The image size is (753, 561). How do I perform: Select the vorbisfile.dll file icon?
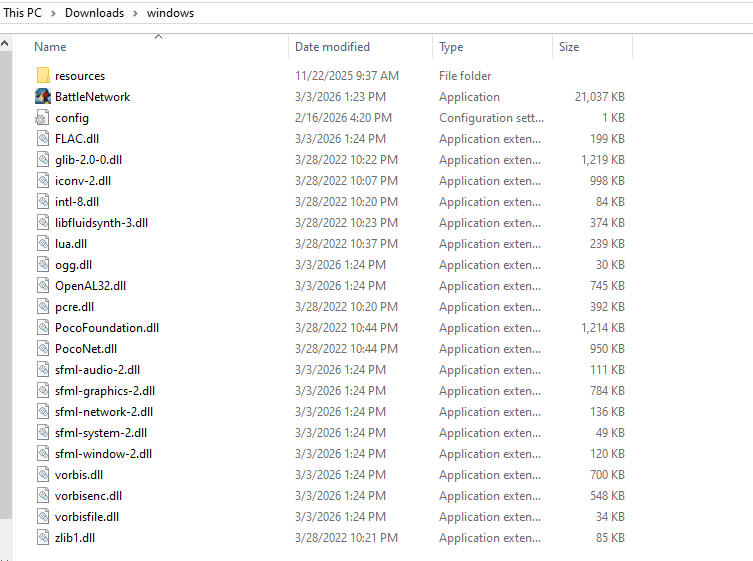(x=43, y=517)
